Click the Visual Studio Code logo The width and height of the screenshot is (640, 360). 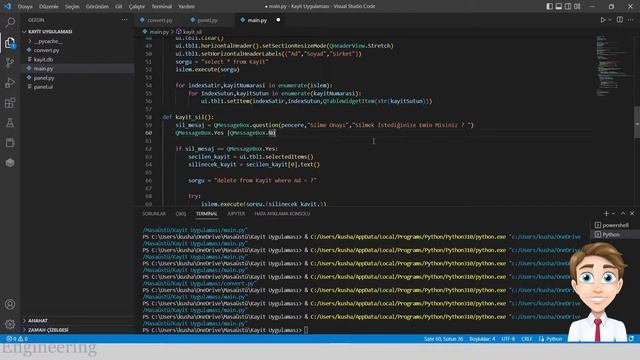pyautogui.click(x=7, y=6)
